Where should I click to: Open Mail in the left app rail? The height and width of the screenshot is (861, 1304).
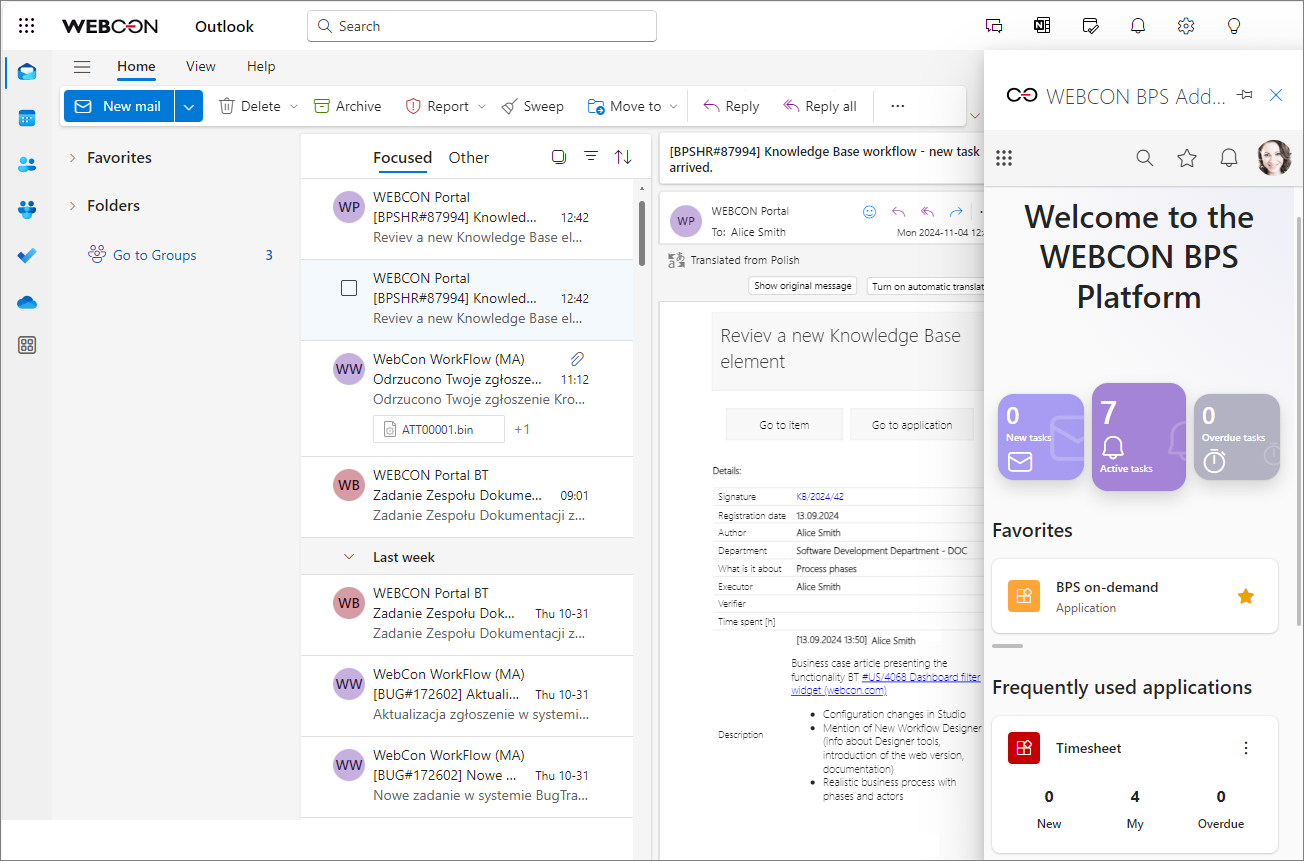tap(27, 72)
